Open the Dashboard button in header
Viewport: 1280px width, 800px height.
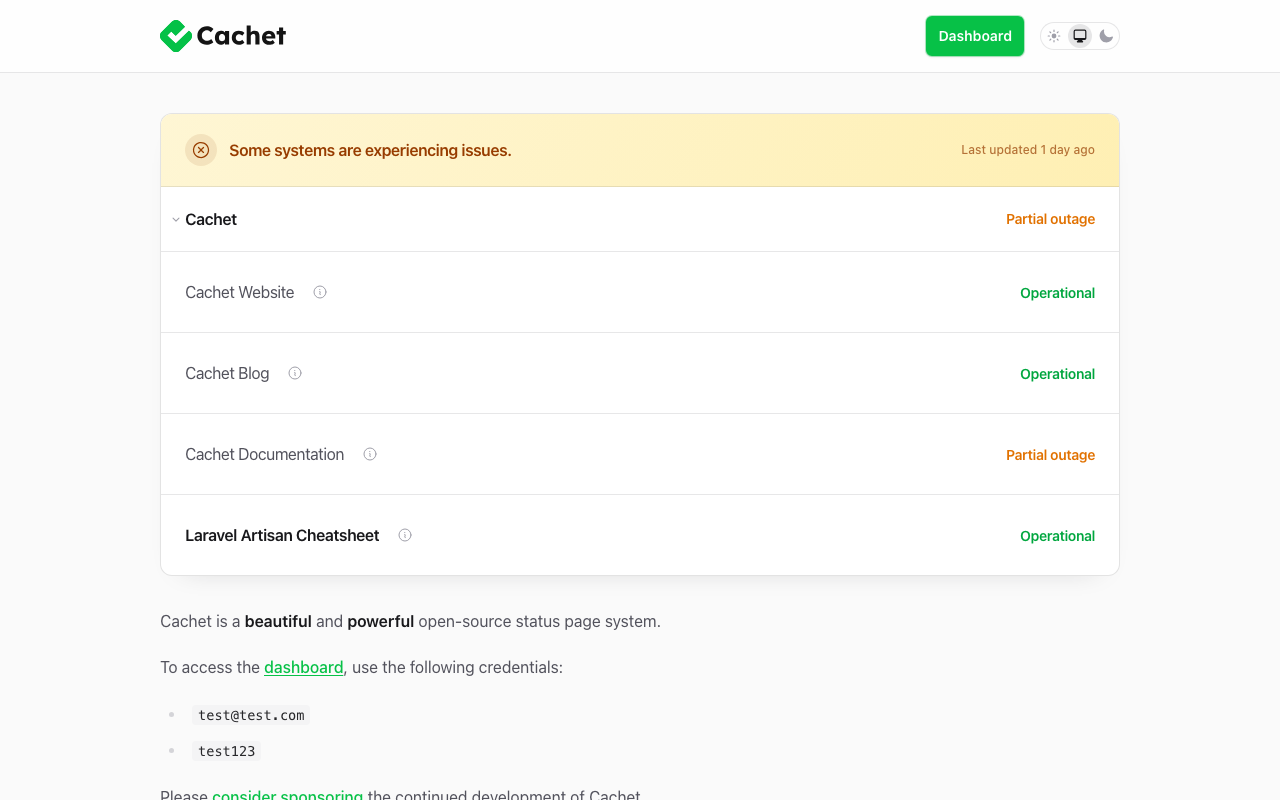[975, 36]
